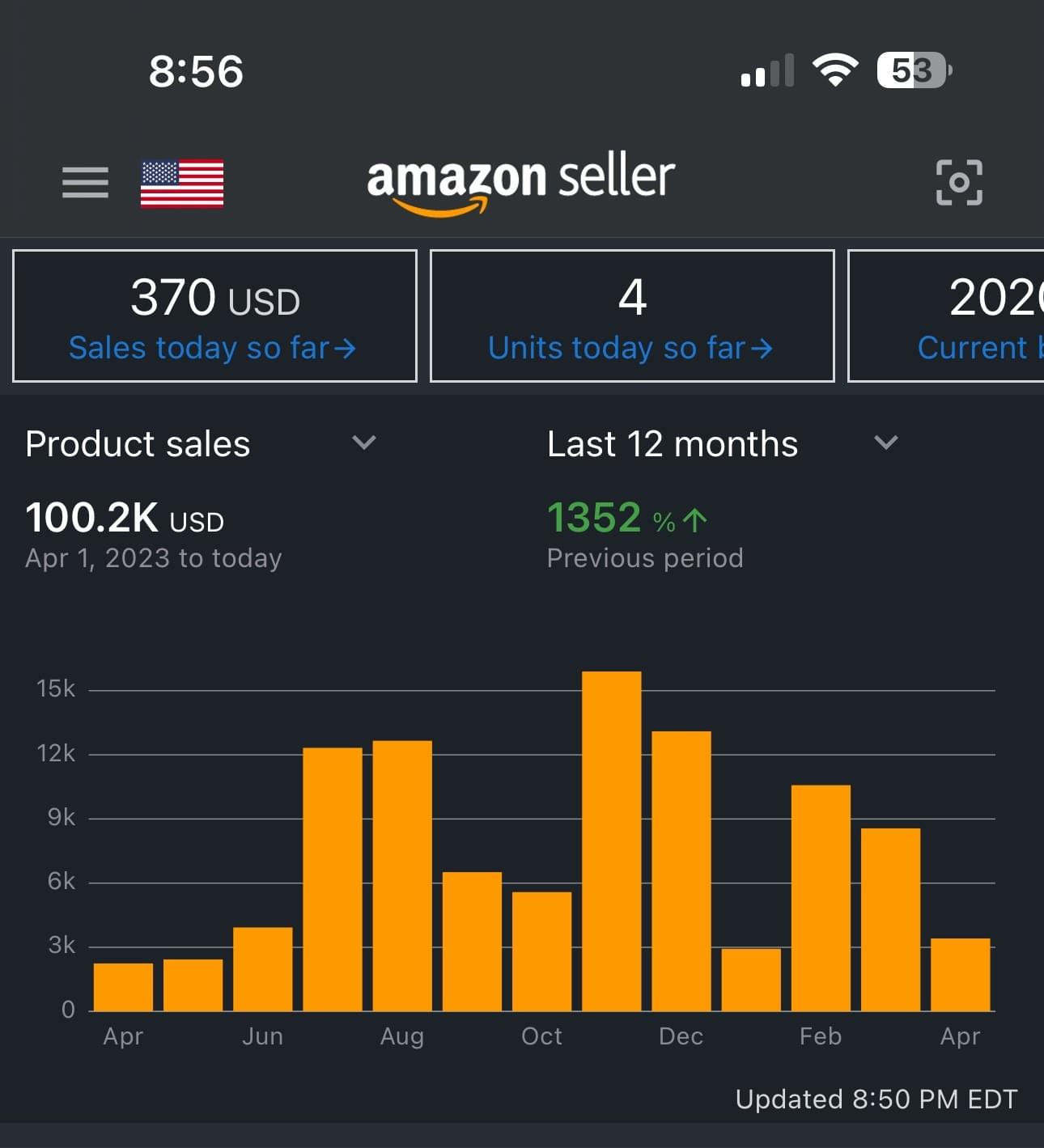Select the August sales bar
This screenshot has height=1148, width=1044.
pos(402,875)
